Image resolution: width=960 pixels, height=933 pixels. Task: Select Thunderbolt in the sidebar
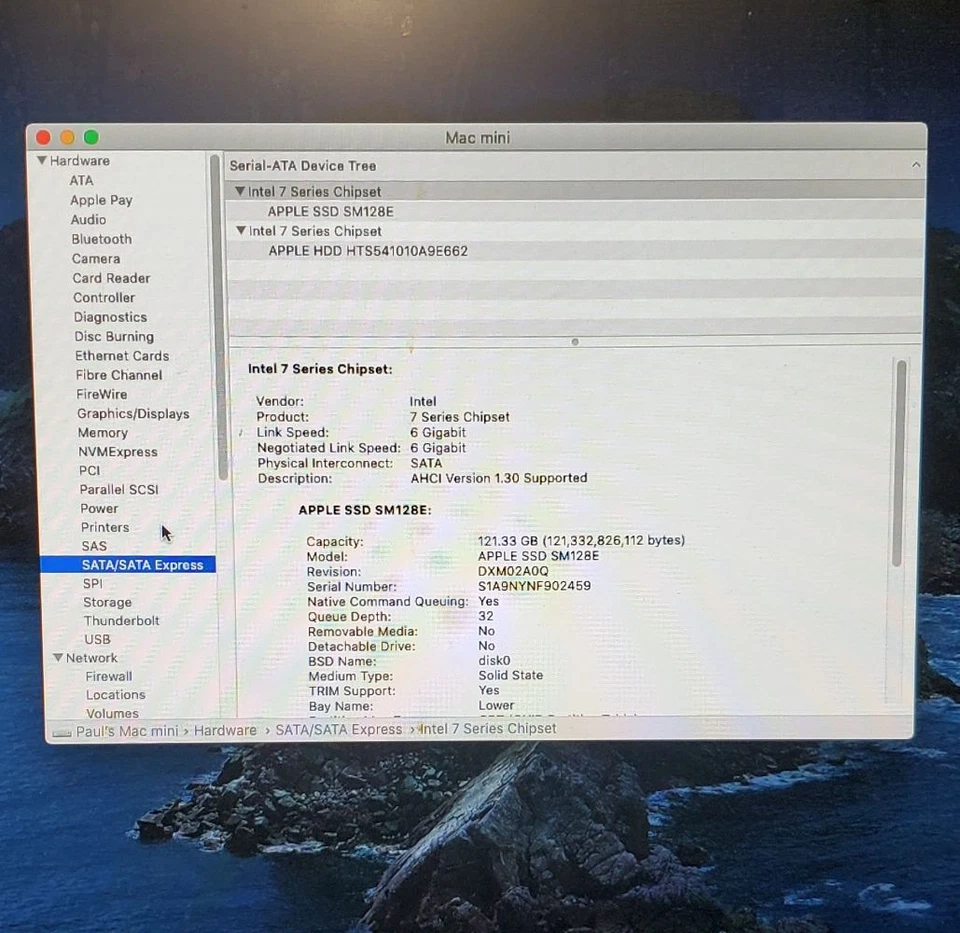(x=121, y=620)
